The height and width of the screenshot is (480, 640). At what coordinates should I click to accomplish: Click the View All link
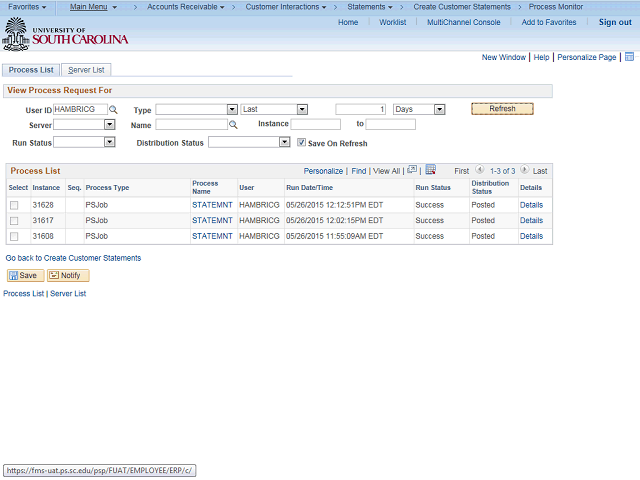click(x=386, y=171)
